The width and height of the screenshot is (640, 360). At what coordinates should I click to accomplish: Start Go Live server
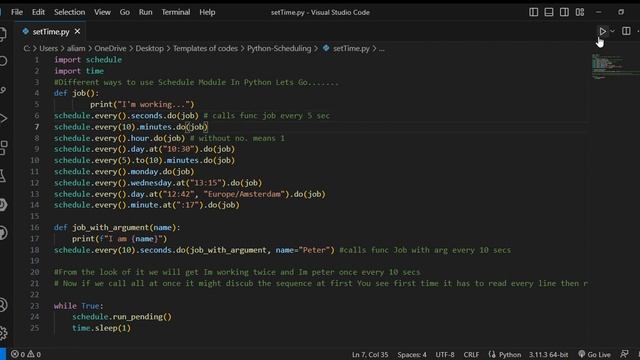click(x=594, y=354)
